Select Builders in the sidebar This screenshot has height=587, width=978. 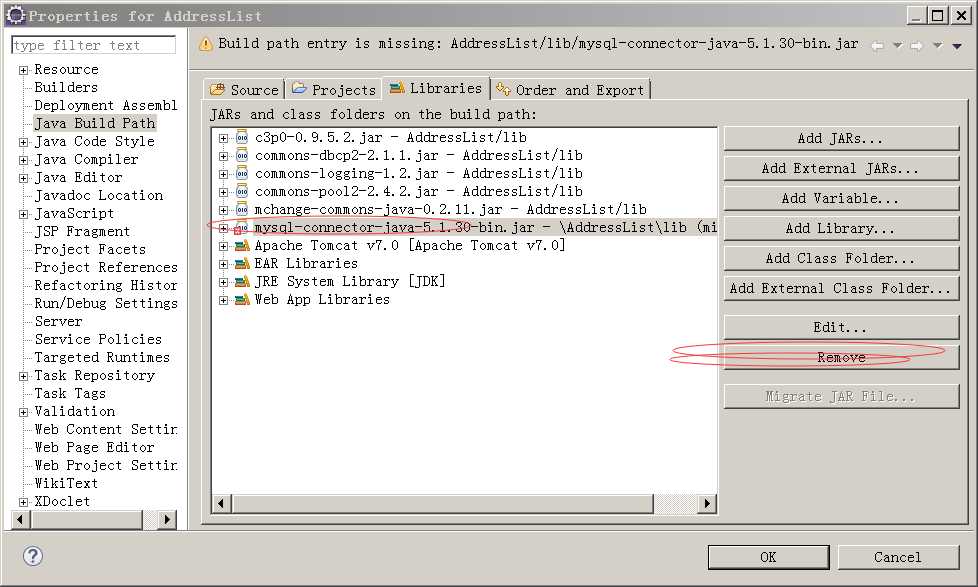[x=66, y=87]
